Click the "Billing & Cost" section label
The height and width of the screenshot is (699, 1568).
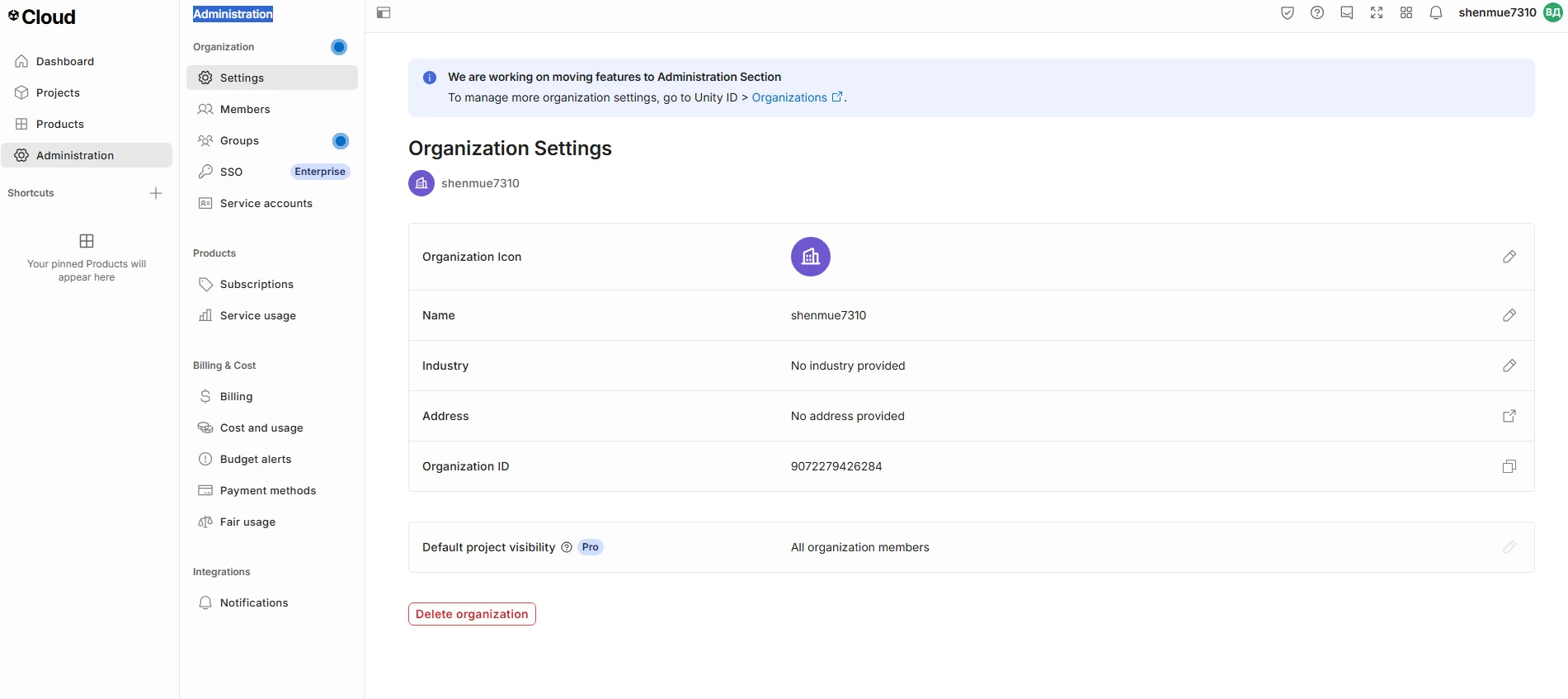[224, 366]
